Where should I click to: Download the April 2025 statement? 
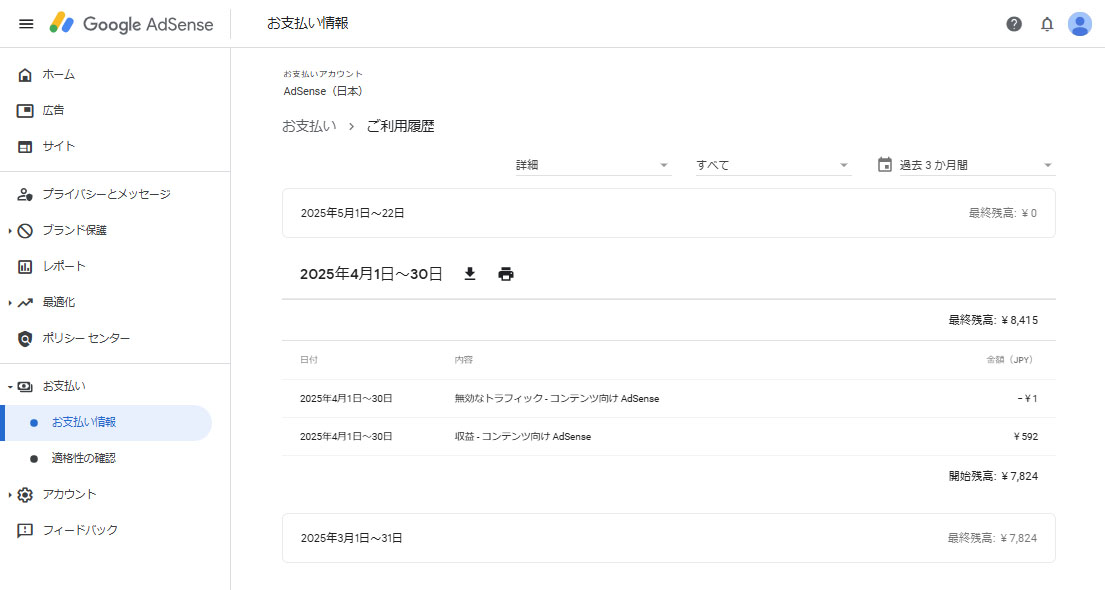tap(470, 274)
